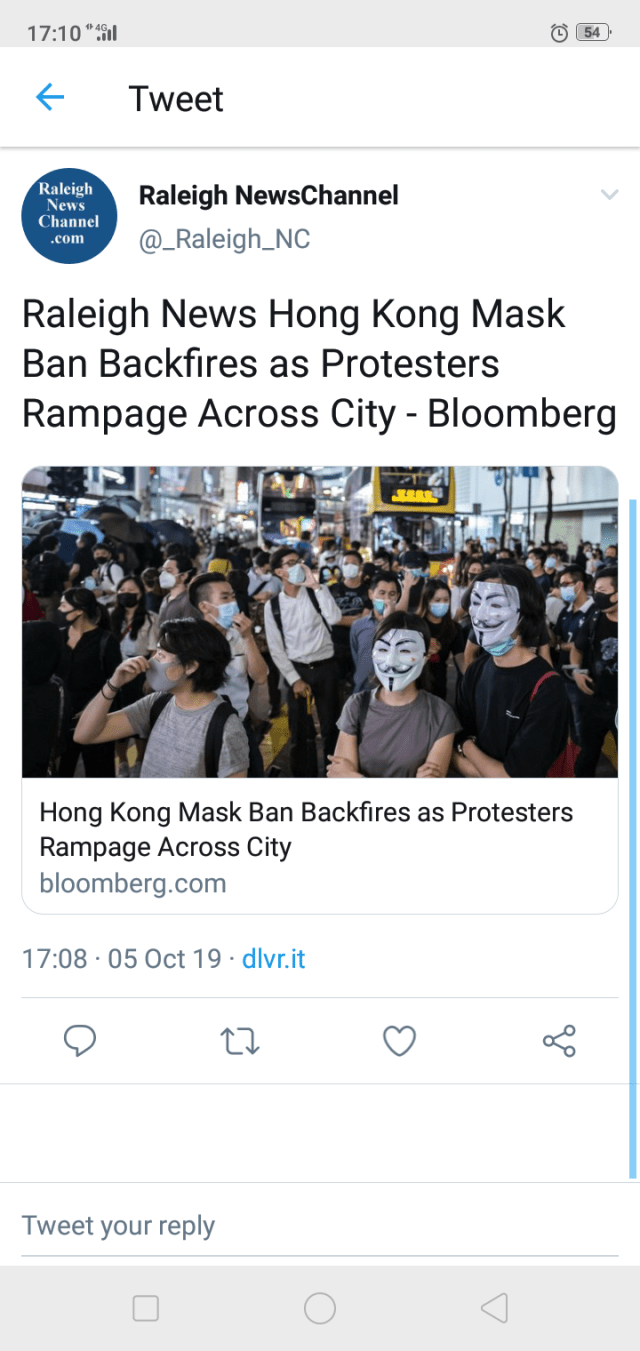Like the tweet with the heart icon
640x1351 pixels.
(399, 1041)
